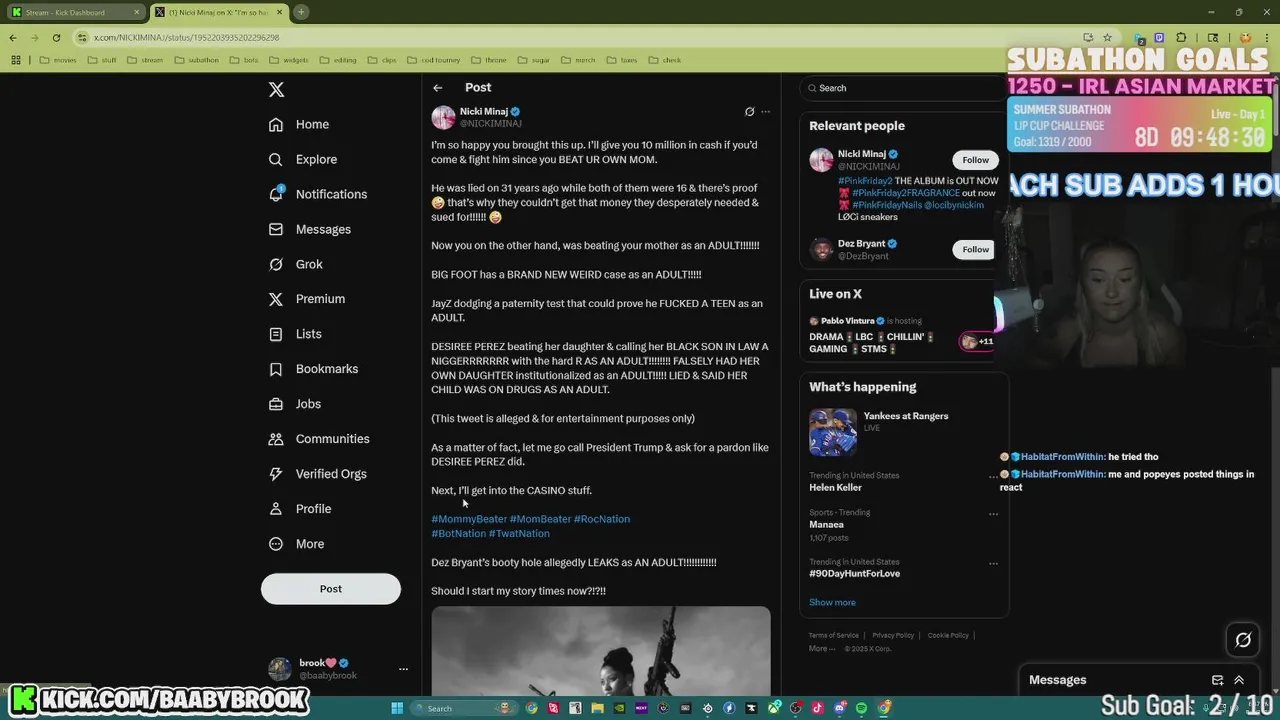This screenshot has width=1280, height=720.
Task: Click the address bar URL
Action: pos(187,37)
